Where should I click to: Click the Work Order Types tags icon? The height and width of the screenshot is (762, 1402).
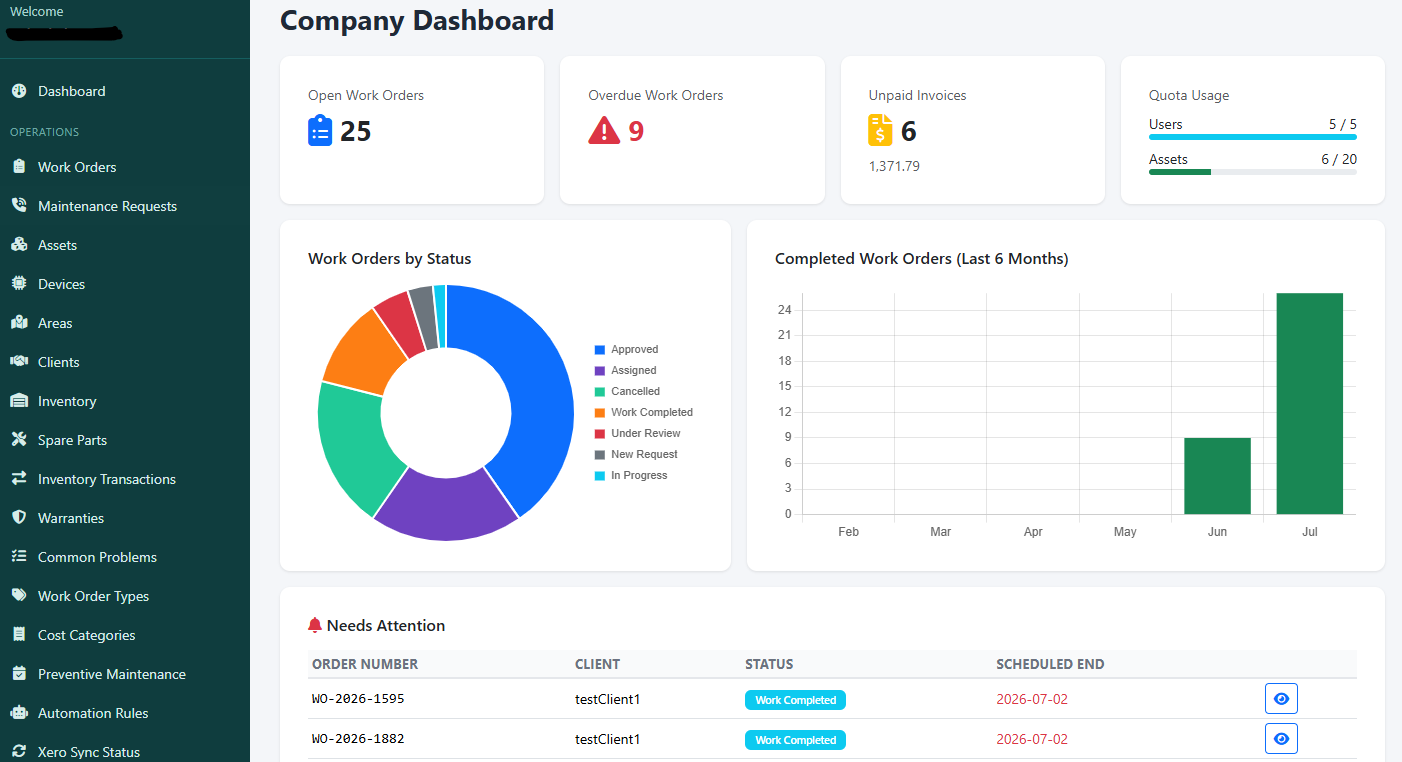click(x=18, y=596)
